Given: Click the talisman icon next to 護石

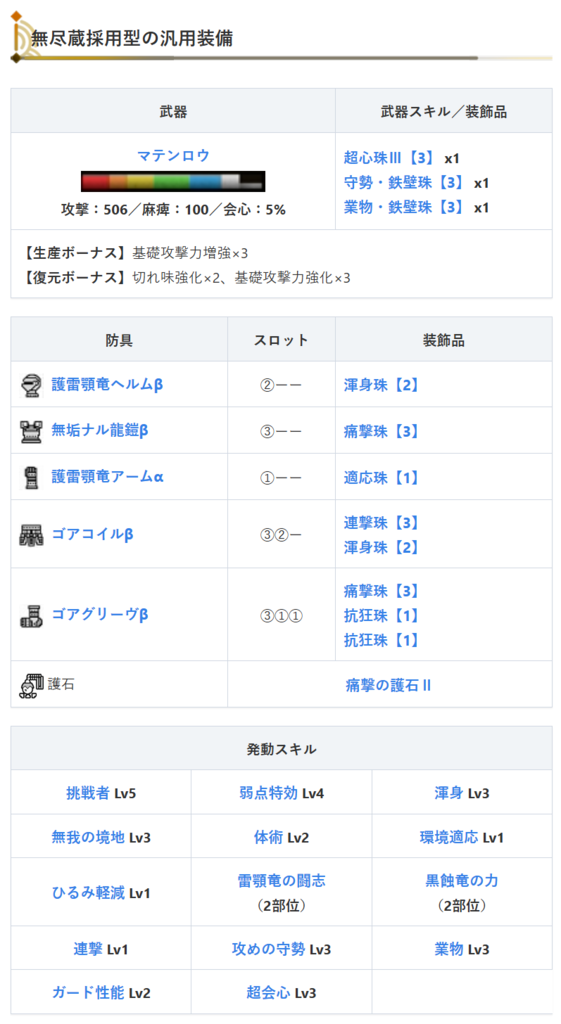Looking at the screenshot, I should pyautogui.click(x=31, y=685).
